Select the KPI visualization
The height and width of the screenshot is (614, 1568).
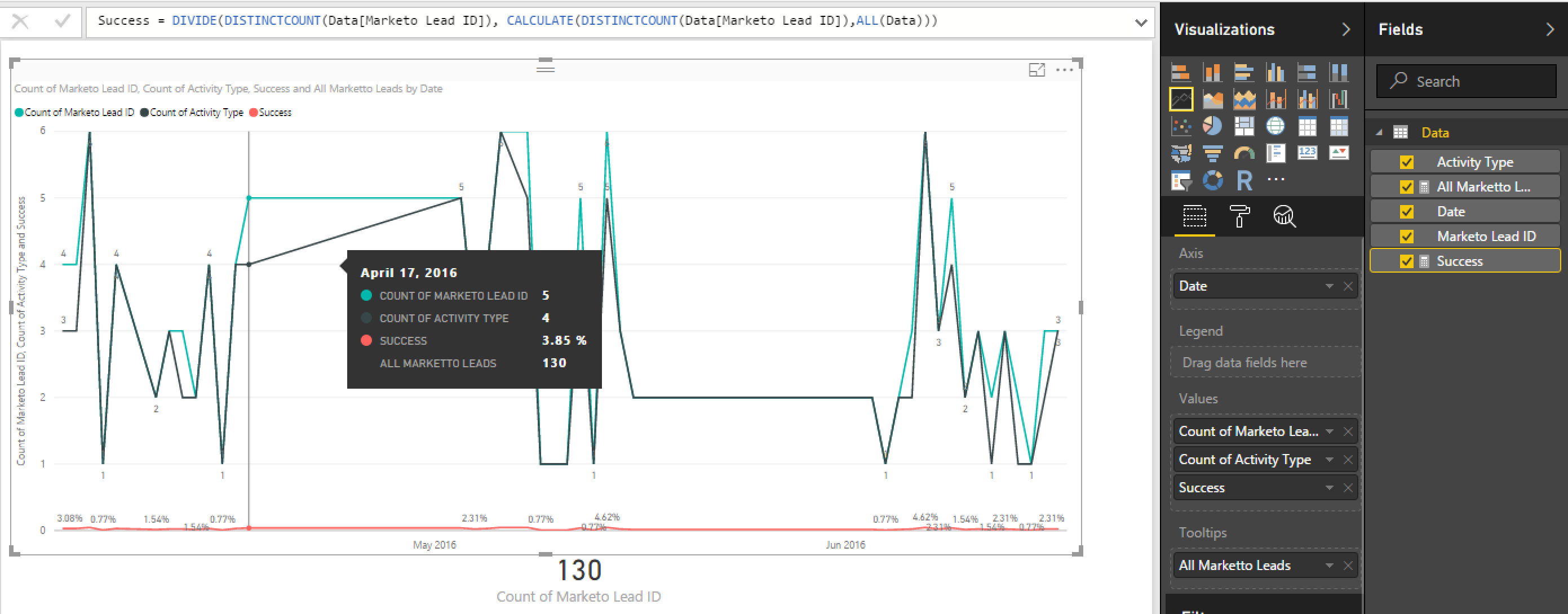pos(1339,153)
